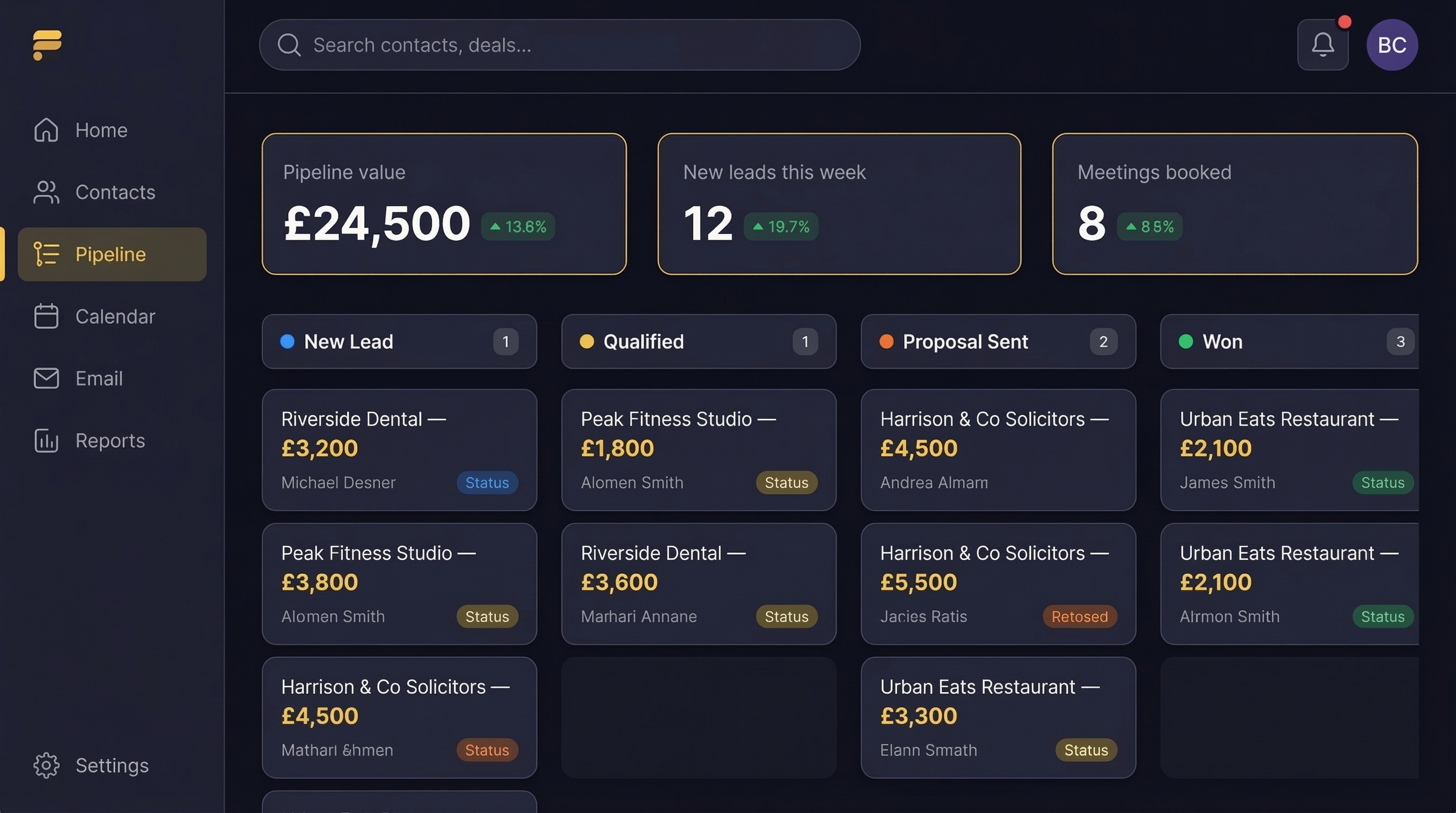View the Reports section
This screenshot has width=1456, height=813.
pos(110,440)
